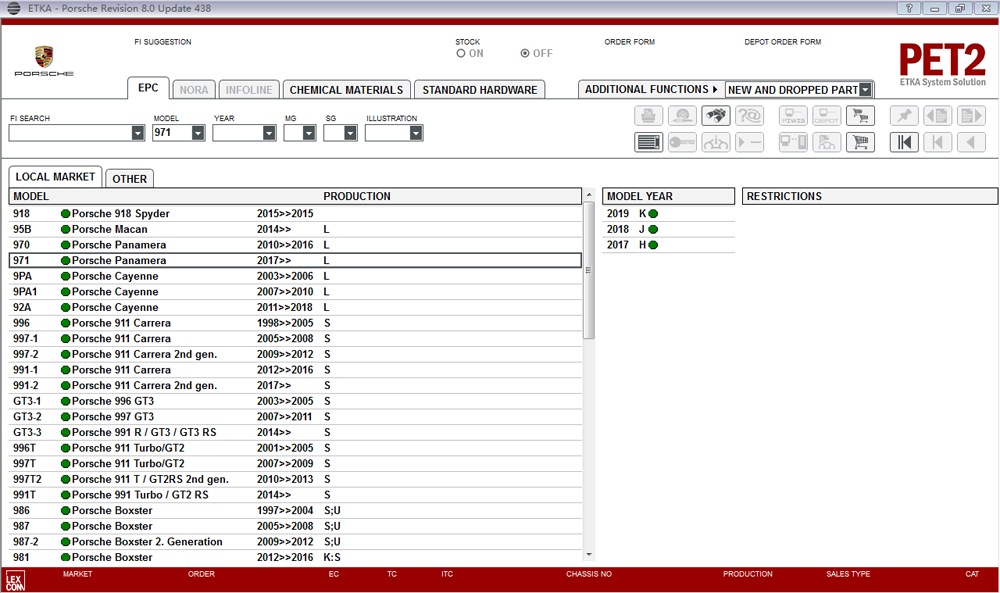Image resolution: width=1000 pixels, height=593 pixels.
Task: Select the Porsche 918 Spyder row
Action: click(x=295, y=214)
